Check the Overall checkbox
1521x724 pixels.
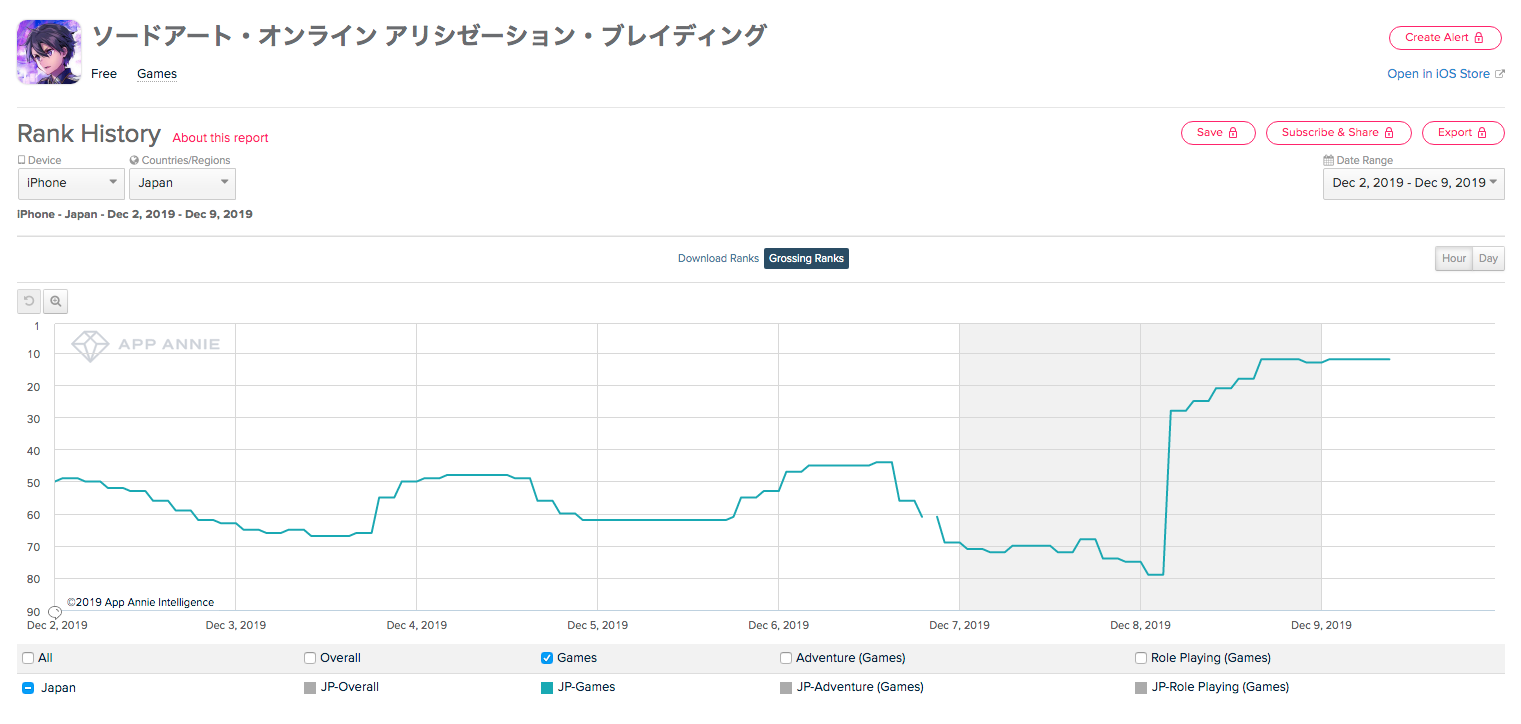point(310,658)
